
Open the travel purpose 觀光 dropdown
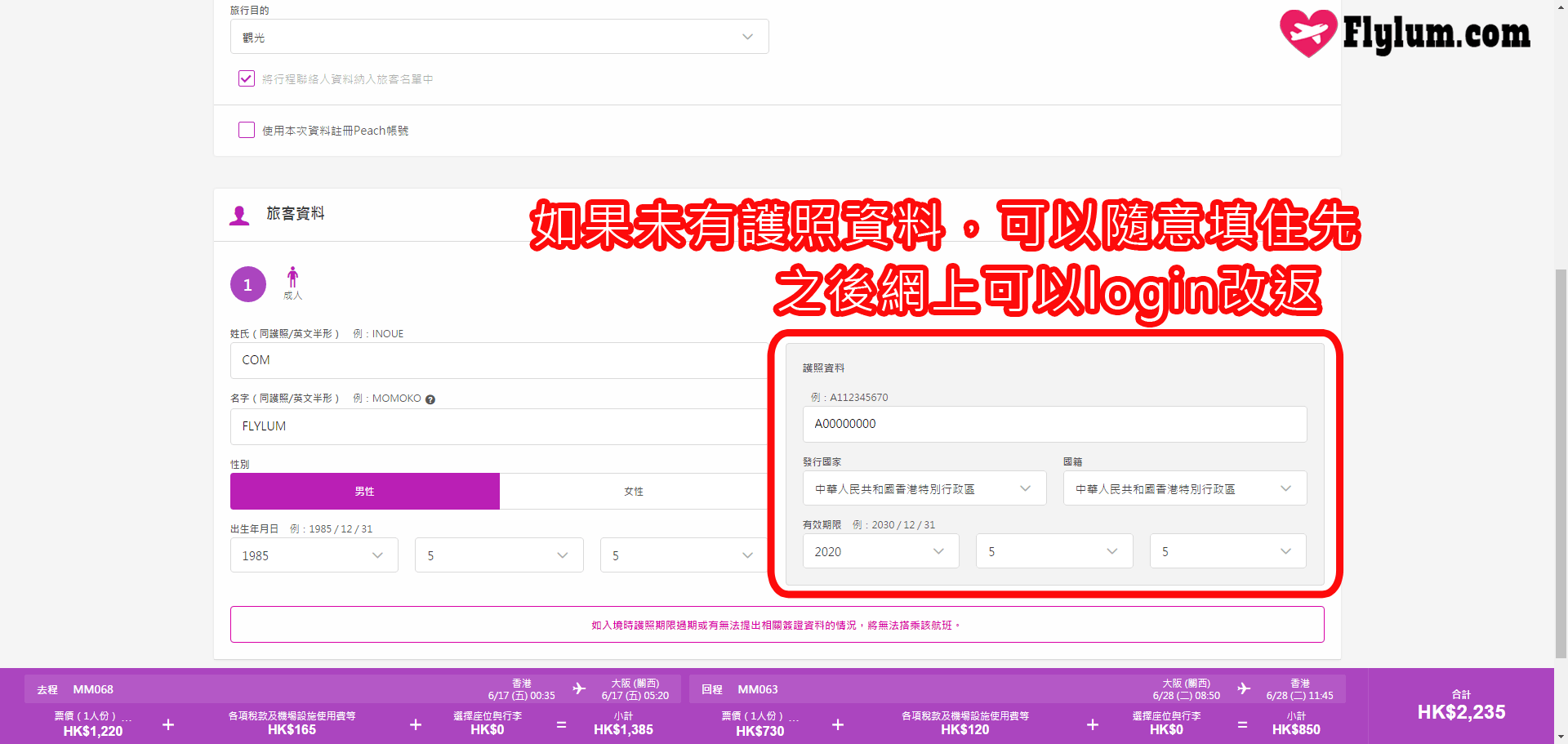tap(499, 37)
